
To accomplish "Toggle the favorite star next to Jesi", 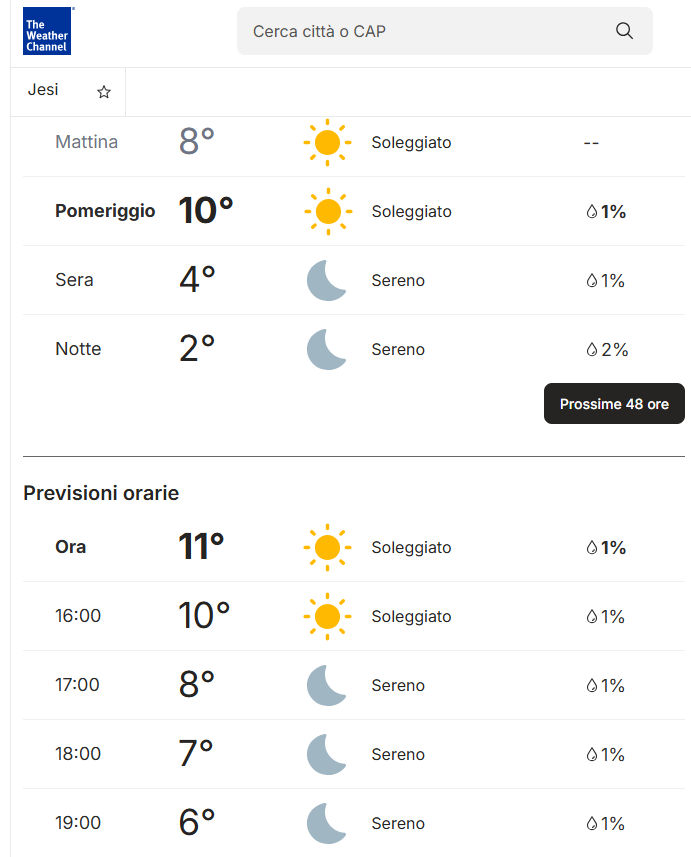I will [104, 92].
